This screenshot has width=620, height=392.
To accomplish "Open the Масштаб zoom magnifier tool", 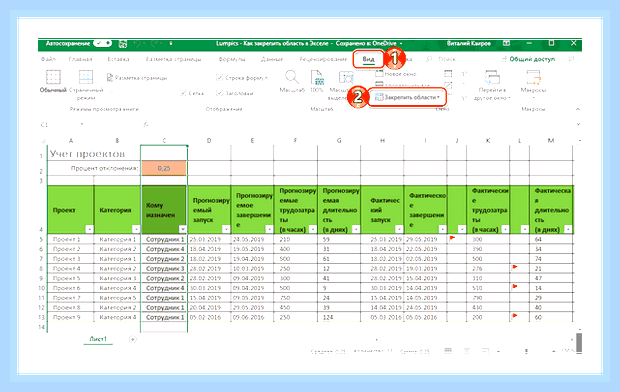I will (292, 77).
